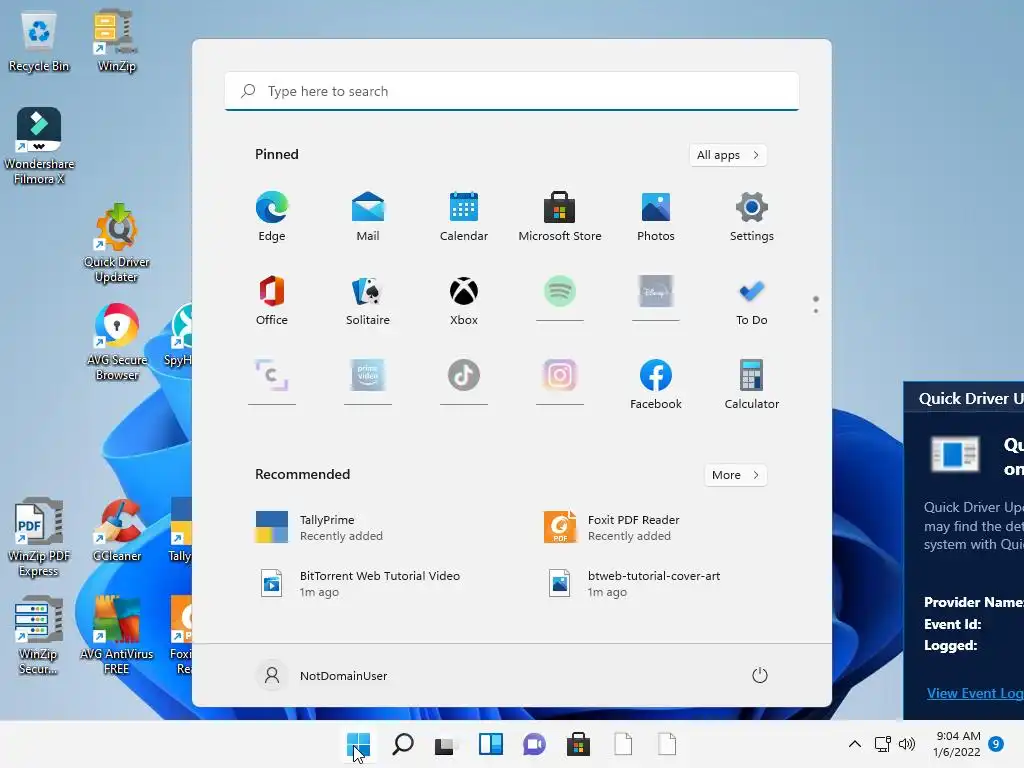The image size is (1024, 768).
Task: Open taskbar Search magnifier
Action: (x=403, y=744)
